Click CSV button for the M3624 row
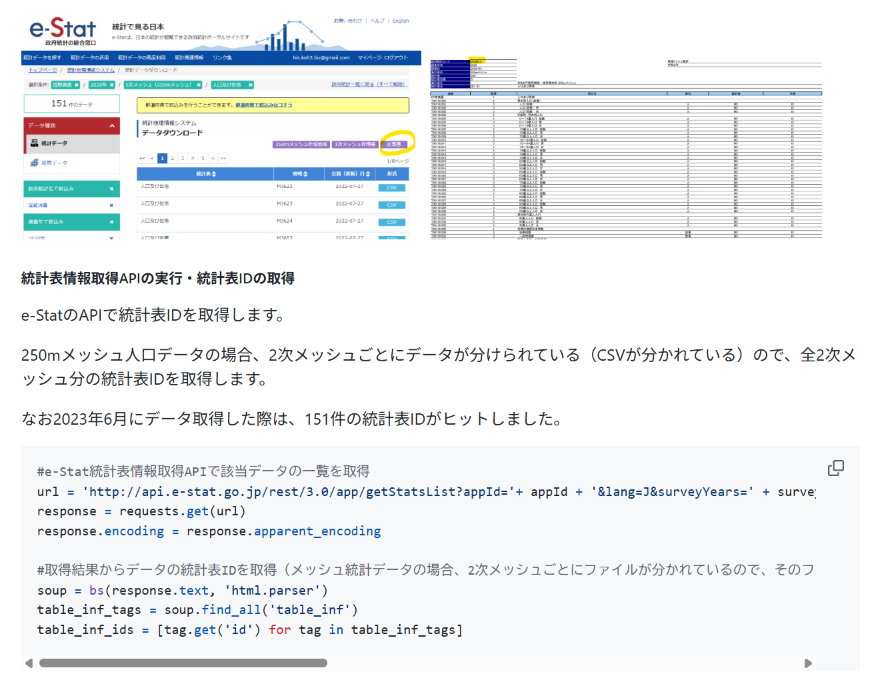Screen dimensions: 872x676 pos(392,222)
